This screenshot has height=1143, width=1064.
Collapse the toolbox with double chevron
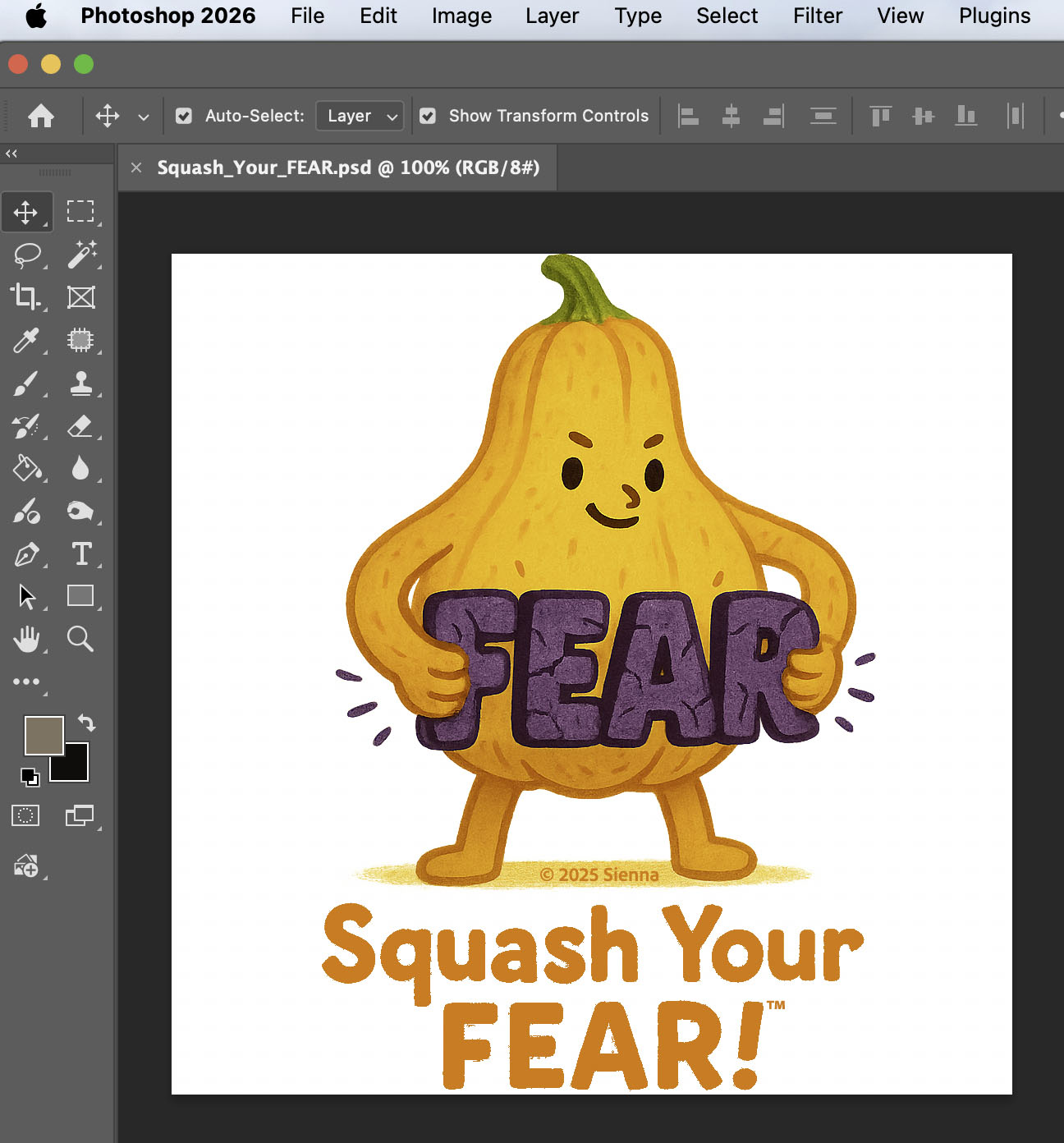click(x=11, y=154)
